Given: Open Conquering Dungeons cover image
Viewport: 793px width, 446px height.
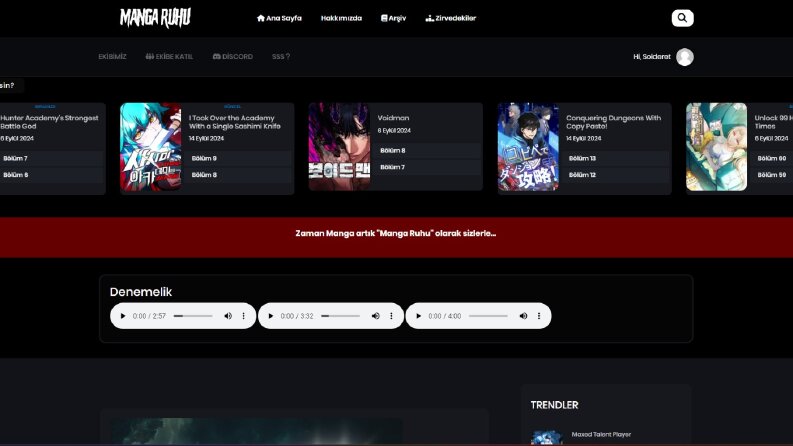Looking at the screenshot, I should 528,147.
